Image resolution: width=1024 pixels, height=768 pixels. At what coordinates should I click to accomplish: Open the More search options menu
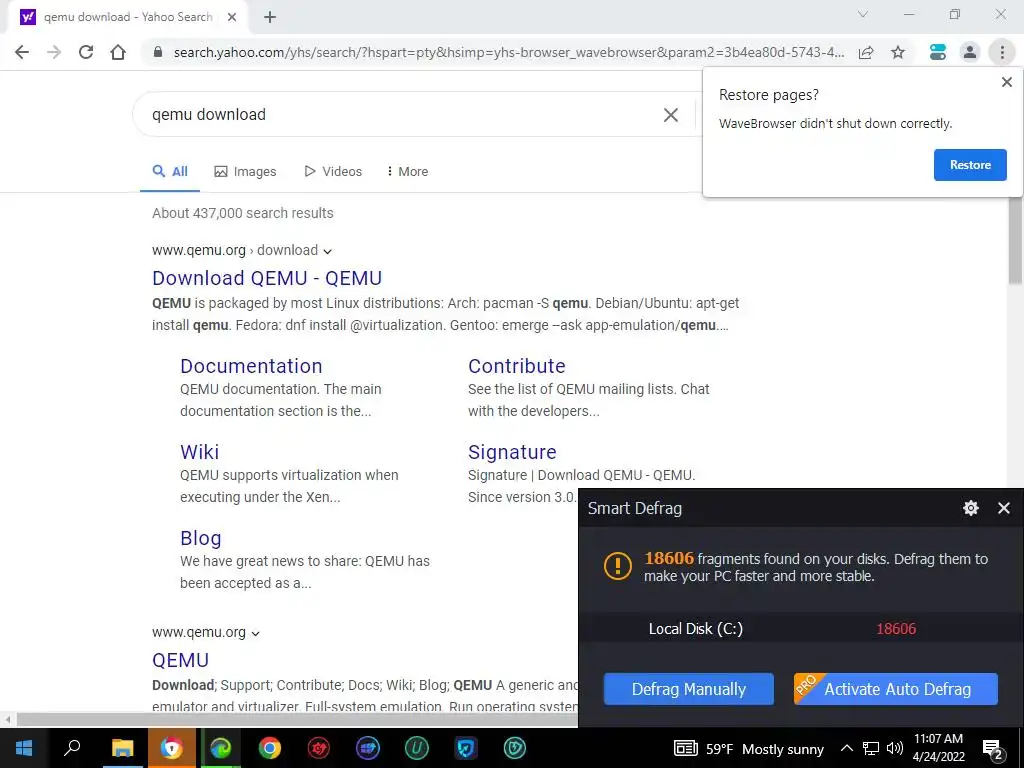[x=408, y=172]
